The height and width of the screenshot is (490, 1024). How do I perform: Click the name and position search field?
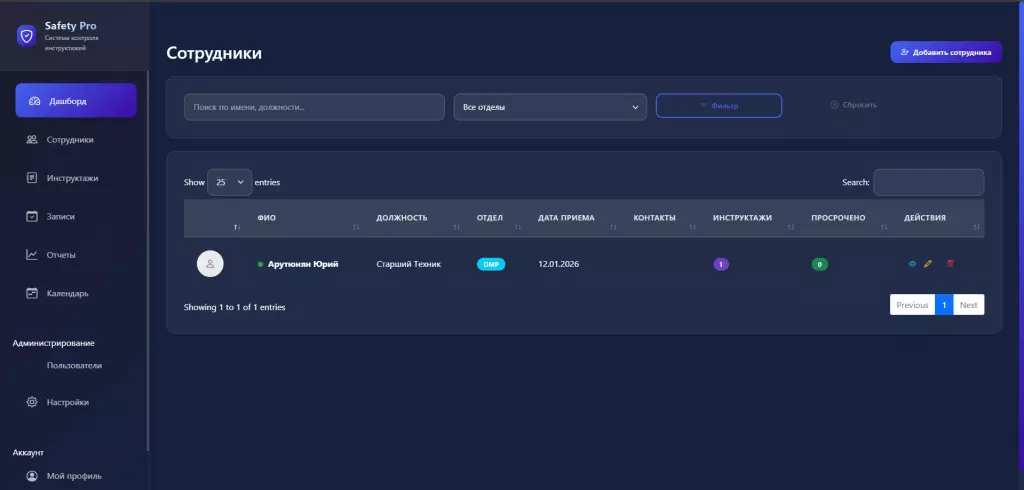tap(314, 107)
